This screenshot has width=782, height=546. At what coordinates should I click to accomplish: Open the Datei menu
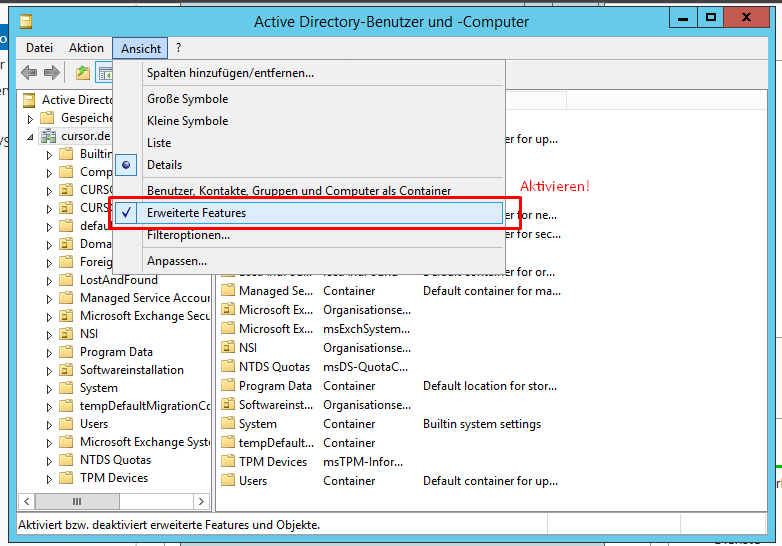click(40, 48)
